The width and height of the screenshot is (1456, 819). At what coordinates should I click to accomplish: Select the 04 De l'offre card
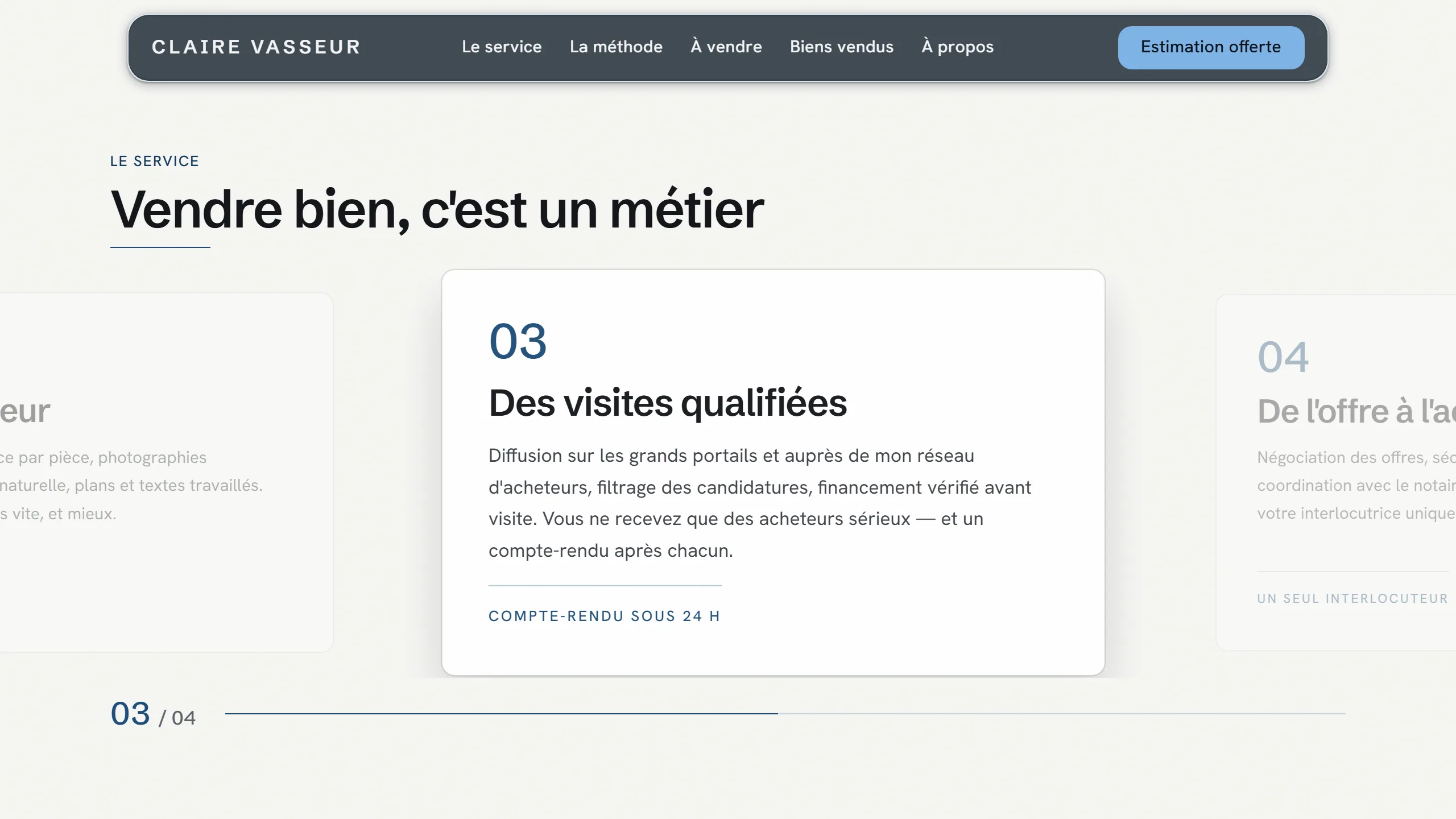(x=1336, y=472)
